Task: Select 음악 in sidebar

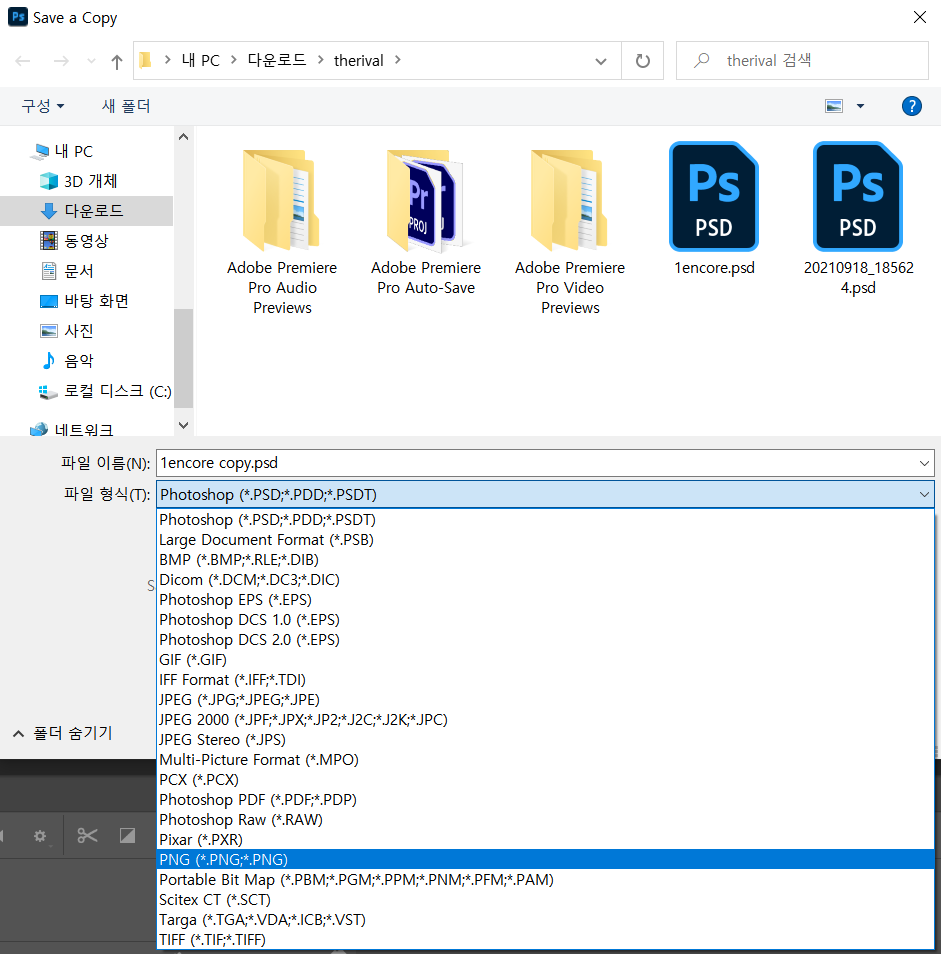Action: (x=67, y=360)
